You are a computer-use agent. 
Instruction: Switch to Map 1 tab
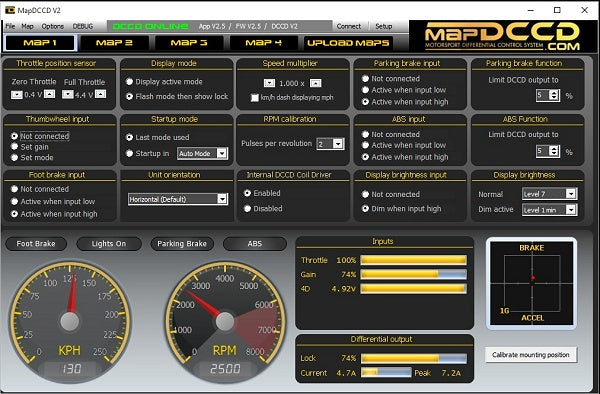pyautogui.click(x=40, y=42)
